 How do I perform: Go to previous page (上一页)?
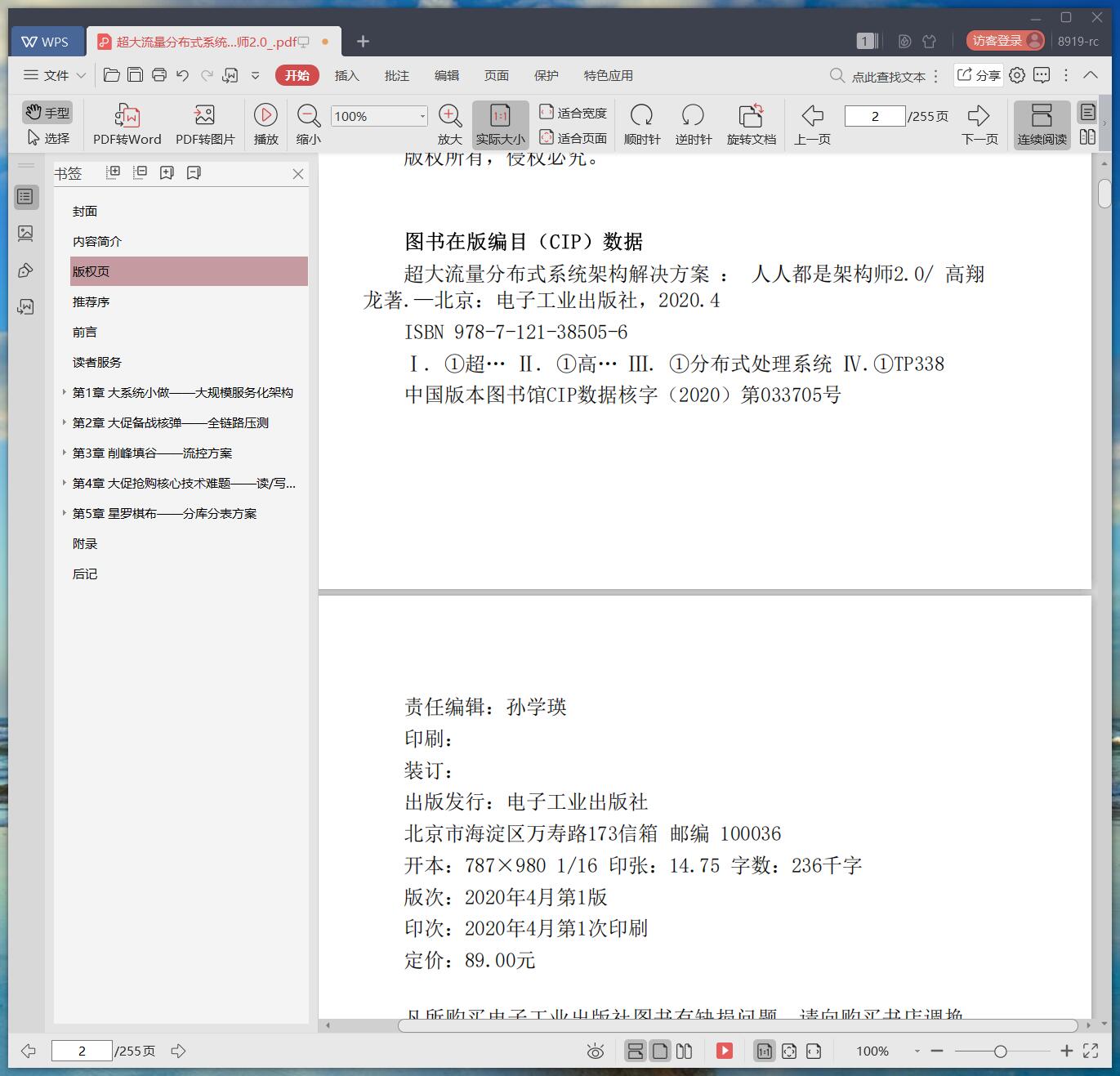tap(812, 125)
